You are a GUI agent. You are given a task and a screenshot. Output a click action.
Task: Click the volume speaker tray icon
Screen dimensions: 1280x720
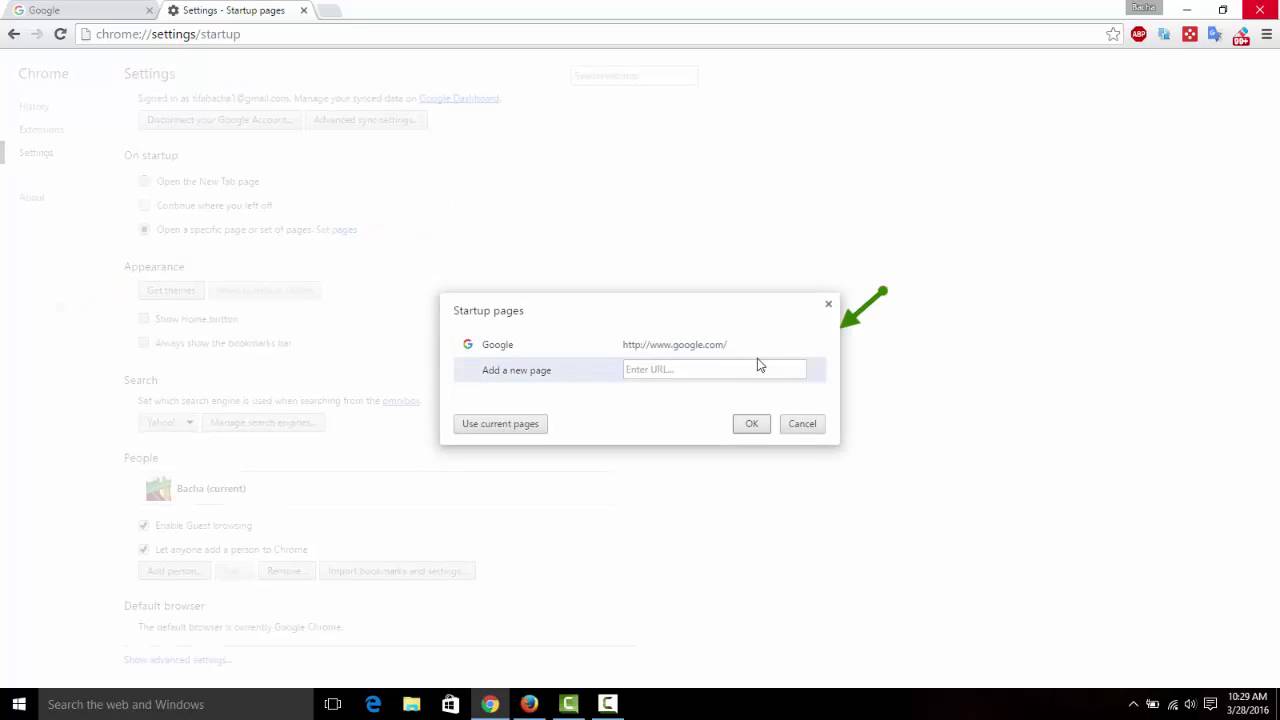[1190, 704]
